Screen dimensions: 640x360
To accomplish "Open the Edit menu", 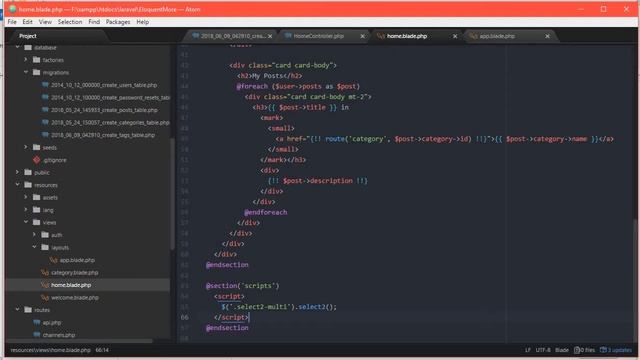I will pos(27,22).
